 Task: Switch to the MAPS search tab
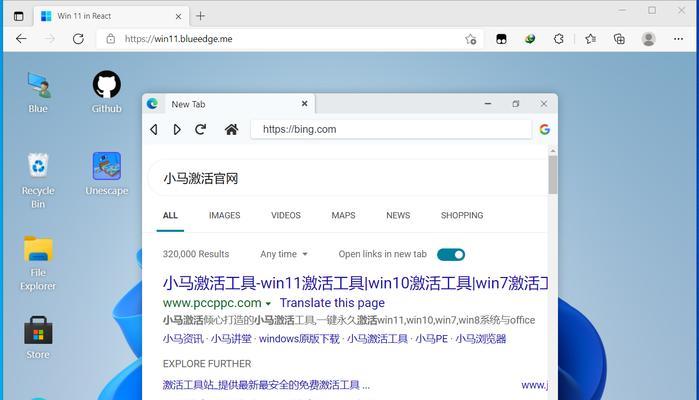[343, 215]
